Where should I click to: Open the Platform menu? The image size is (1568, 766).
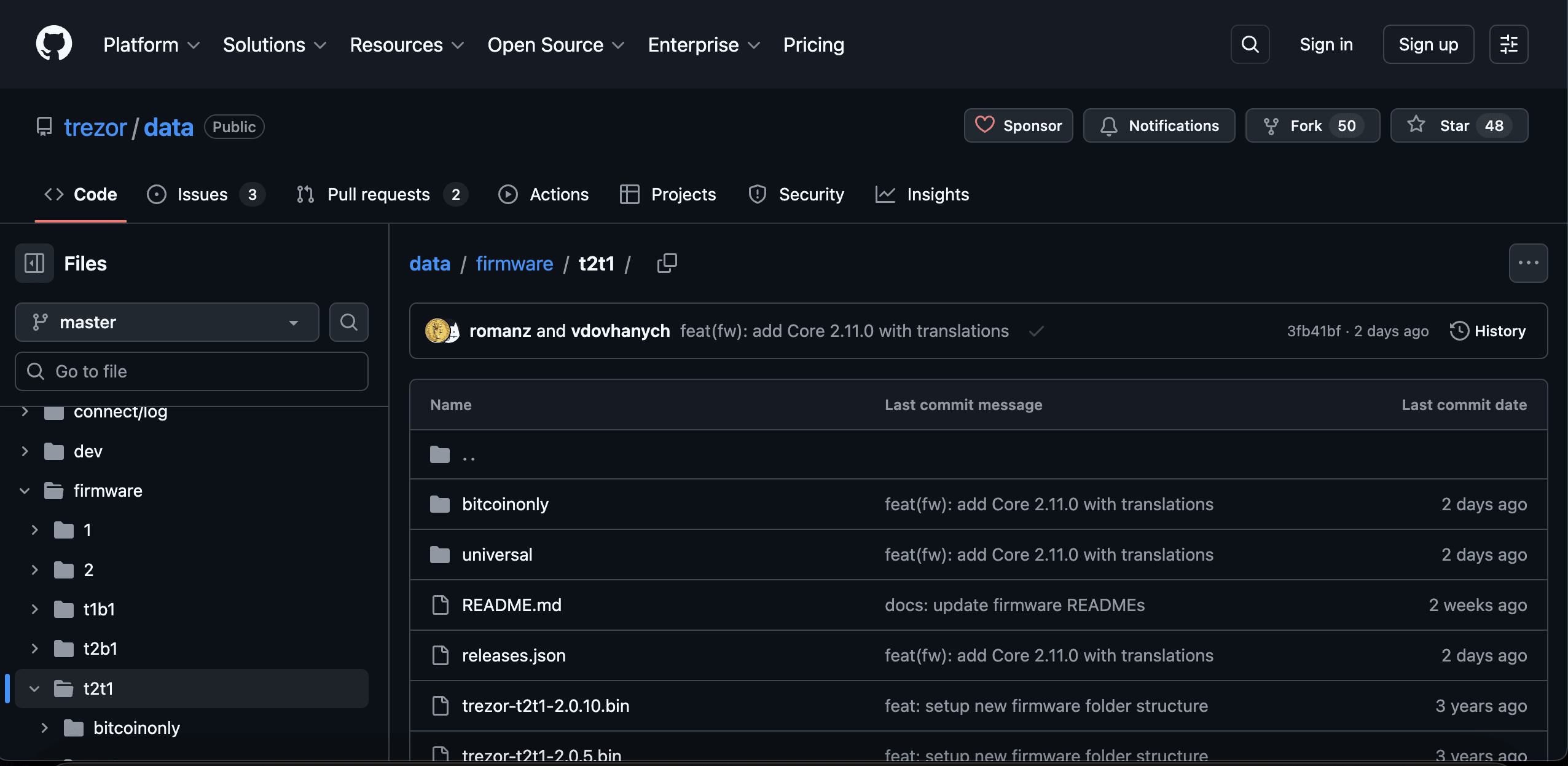click(x=151, y=44)
